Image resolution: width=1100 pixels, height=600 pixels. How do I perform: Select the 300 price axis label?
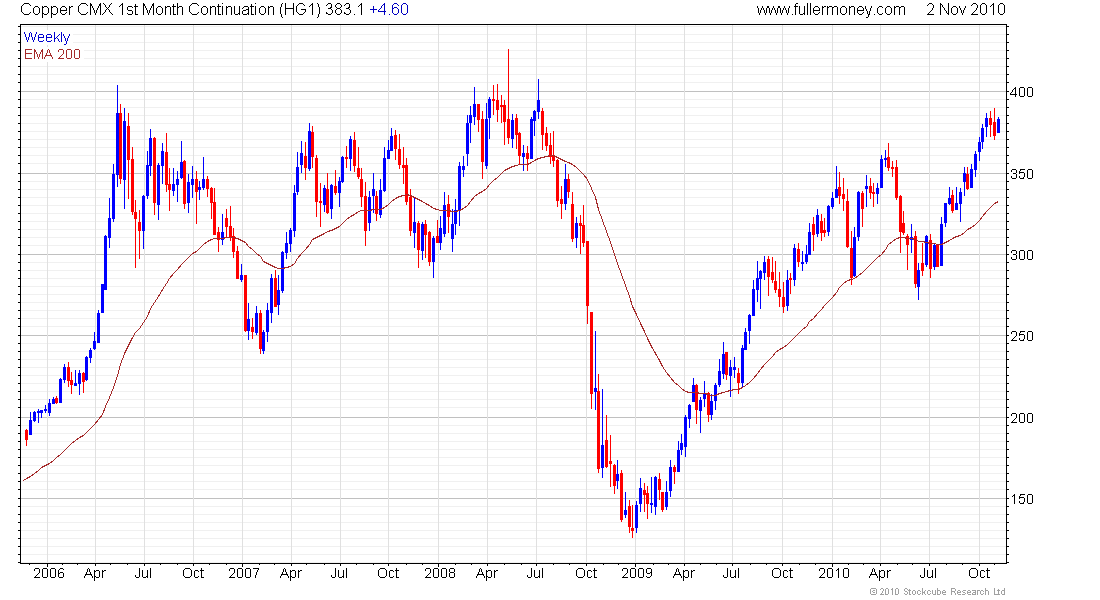[x=1021, y=255]
